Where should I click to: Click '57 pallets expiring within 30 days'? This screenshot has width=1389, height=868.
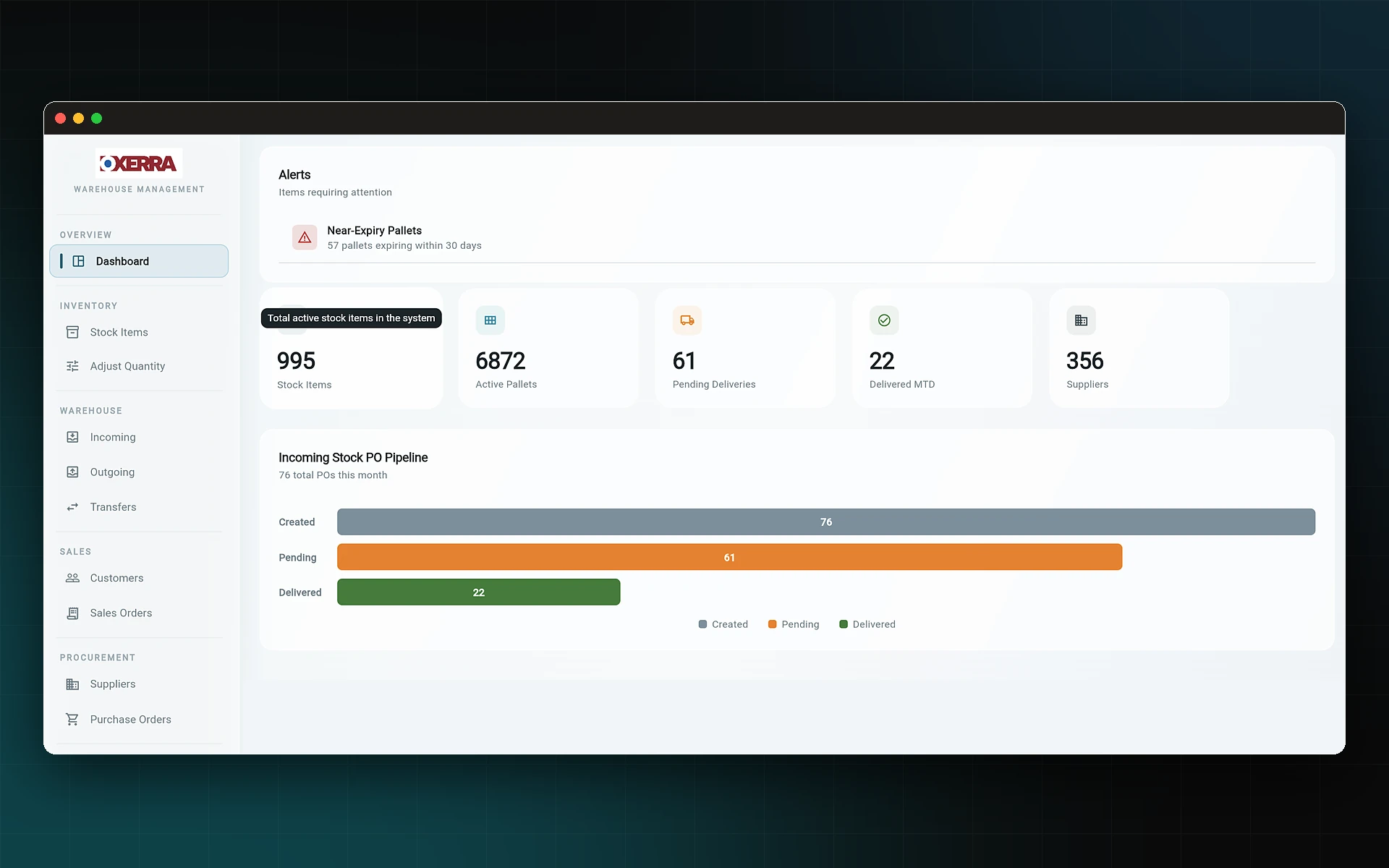[404, 246]
